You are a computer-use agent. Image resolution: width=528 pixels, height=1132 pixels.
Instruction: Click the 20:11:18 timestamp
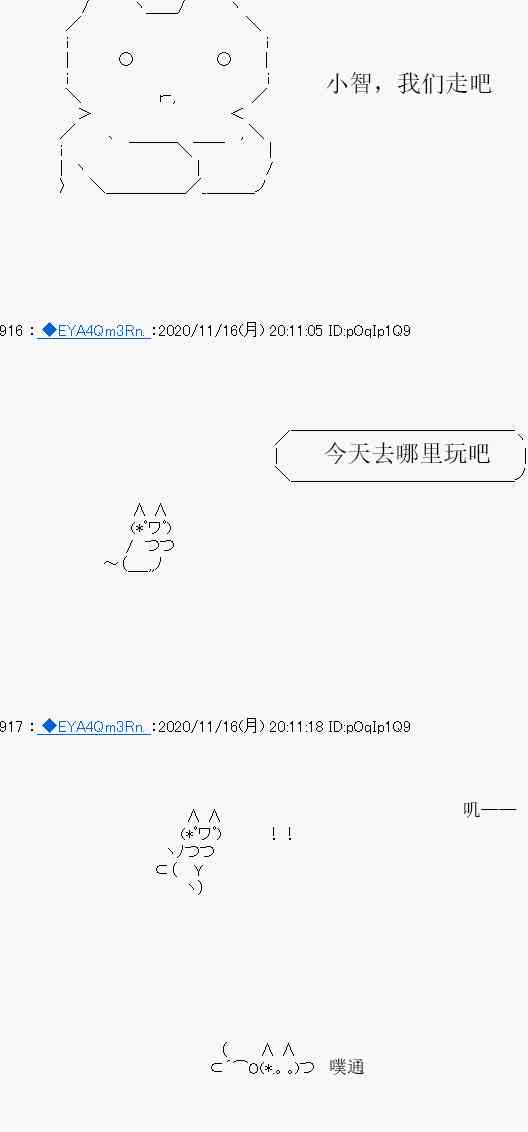point(296,726)
